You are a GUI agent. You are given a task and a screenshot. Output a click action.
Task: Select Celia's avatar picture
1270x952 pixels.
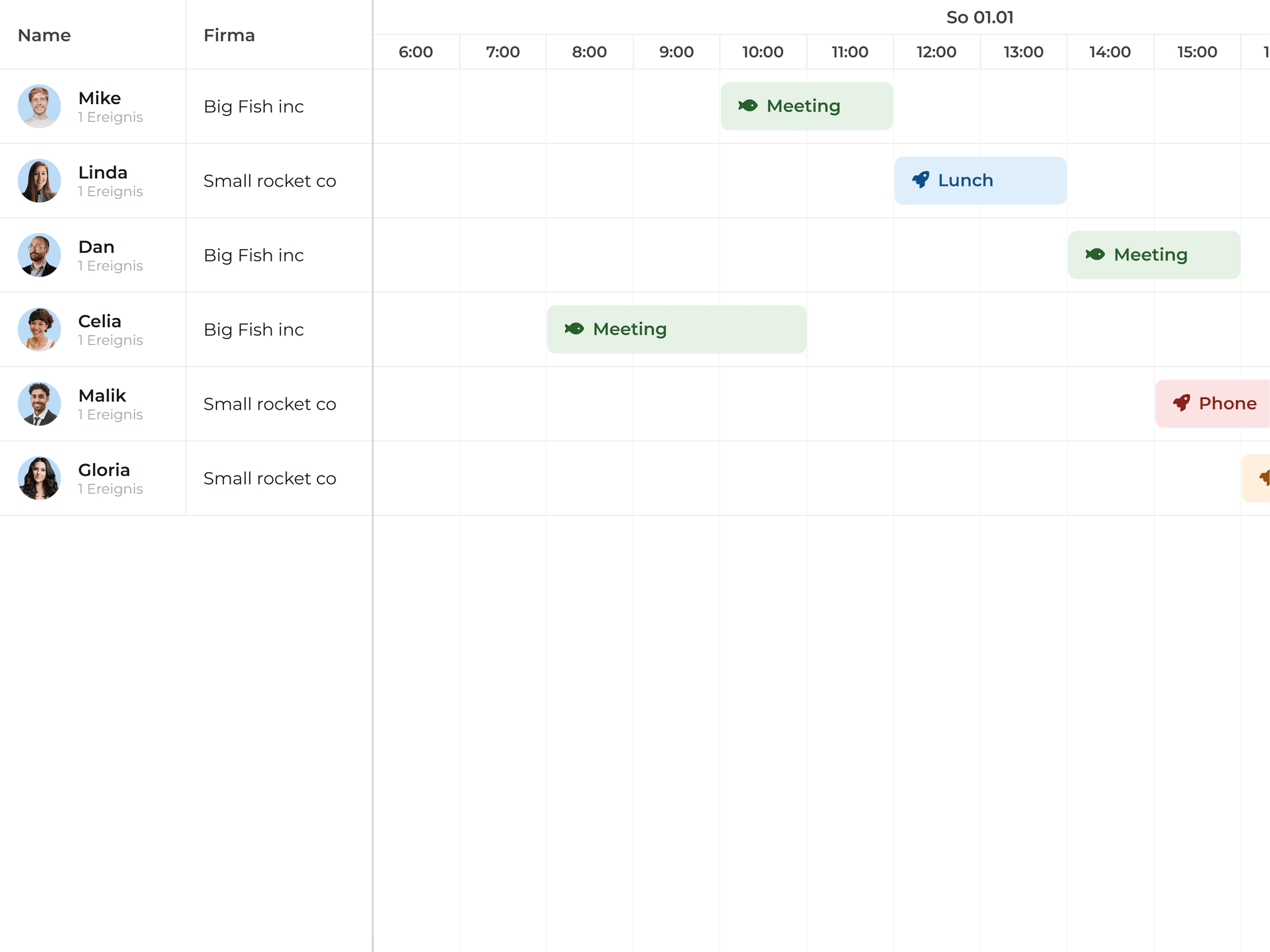coord(38,329)
